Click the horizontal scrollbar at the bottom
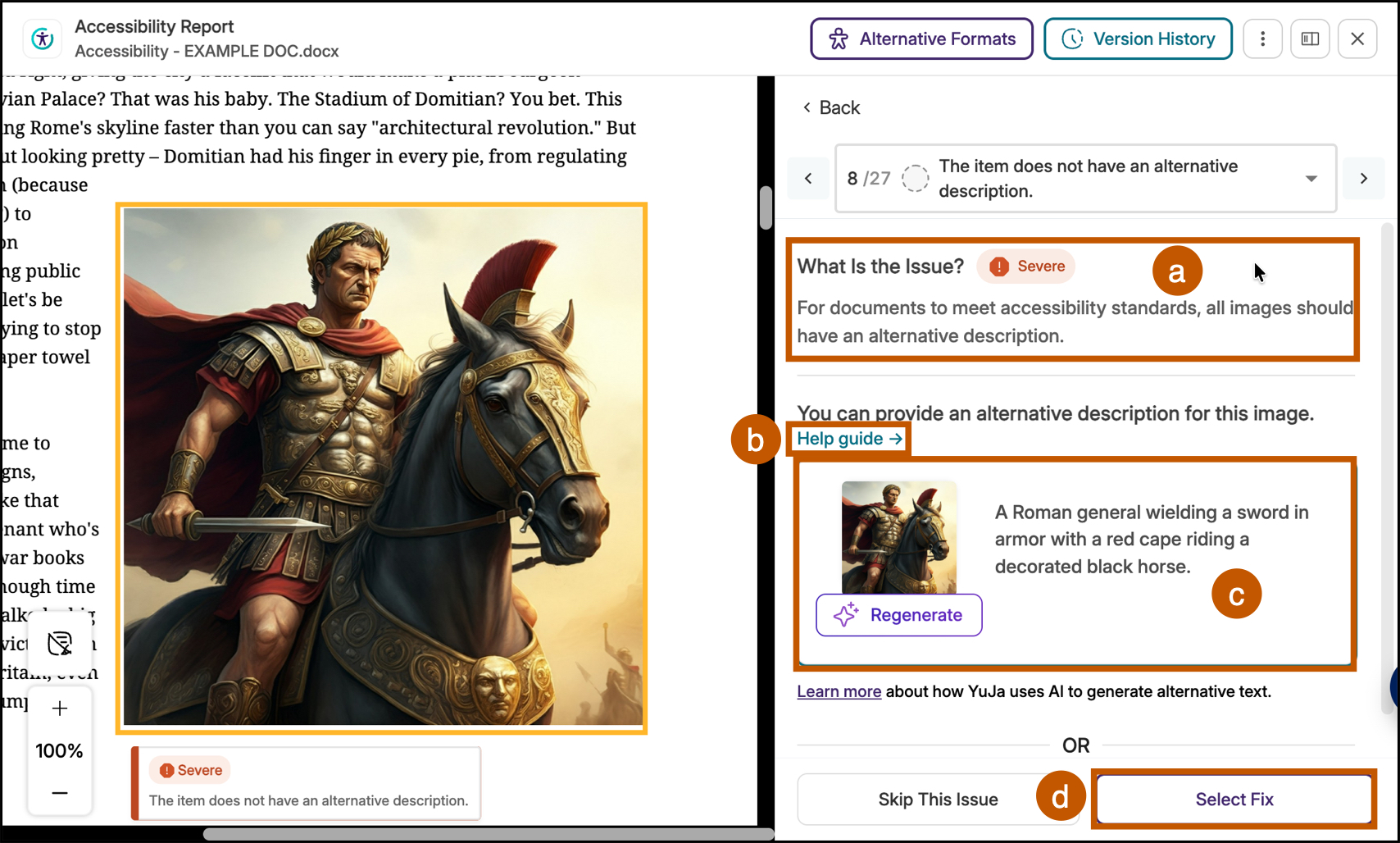 click(489, 834)
